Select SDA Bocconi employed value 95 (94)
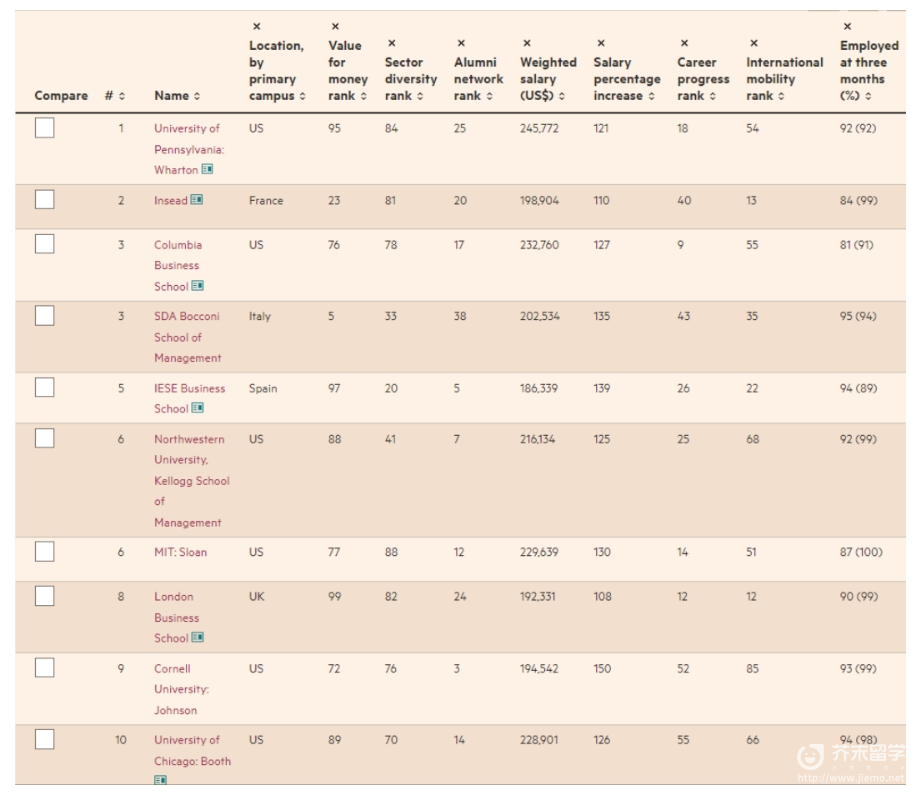Image resolution: width=915 pixels, height=794 pixels. [858, 316]
